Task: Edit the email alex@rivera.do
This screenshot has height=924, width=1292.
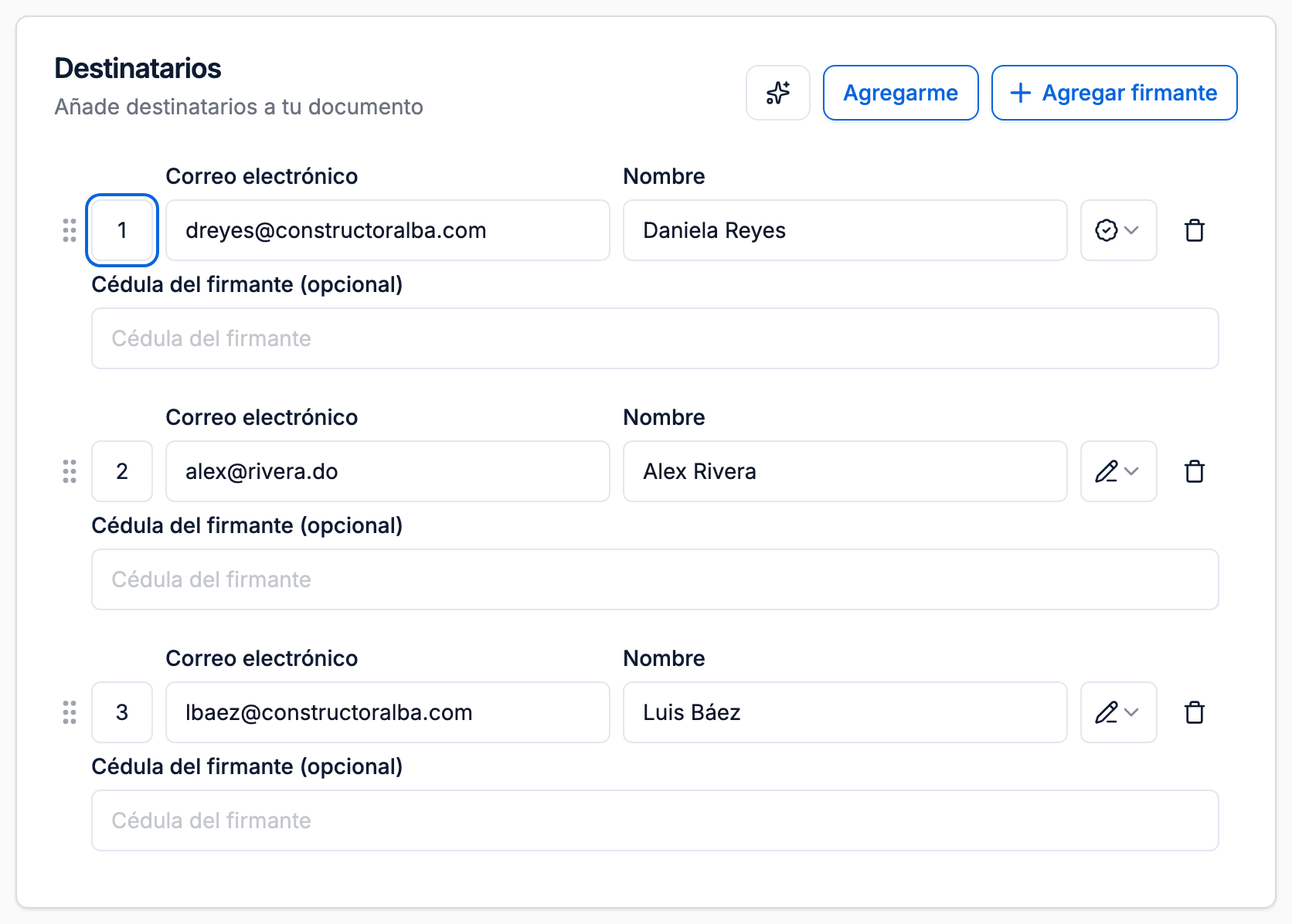Action: pyautogui.click(x=388, y=471)
